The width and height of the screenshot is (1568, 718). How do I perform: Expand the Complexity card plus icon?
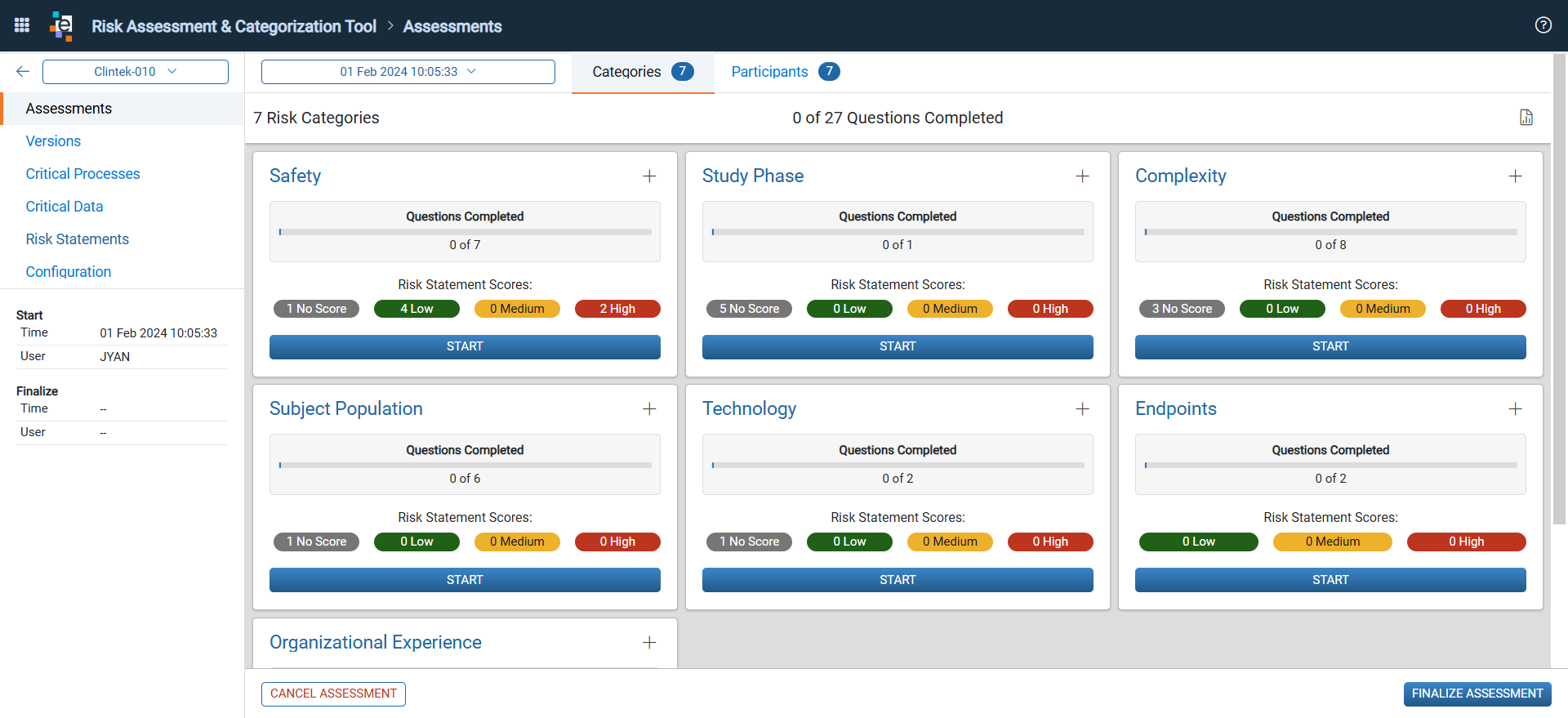(1515, 176)
